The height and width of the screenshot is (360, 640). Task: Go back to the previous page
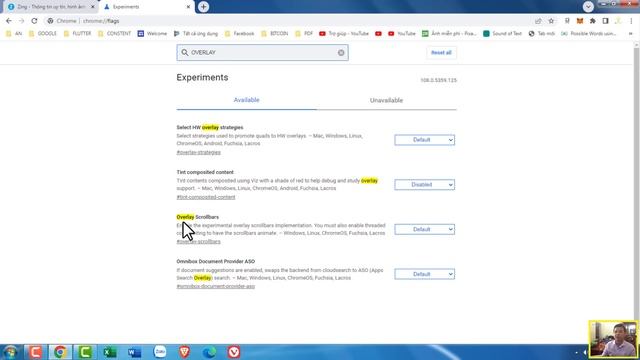9,21
